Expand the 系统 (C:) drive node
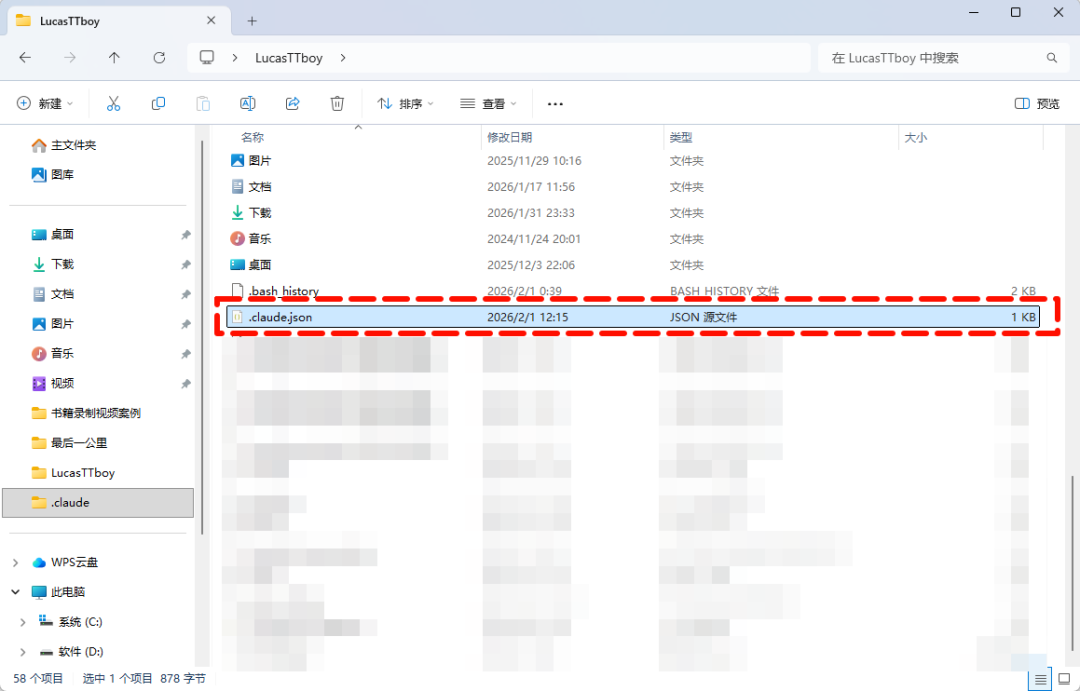Viewport: 1080px width, 691px height. (x=23, y=622)
